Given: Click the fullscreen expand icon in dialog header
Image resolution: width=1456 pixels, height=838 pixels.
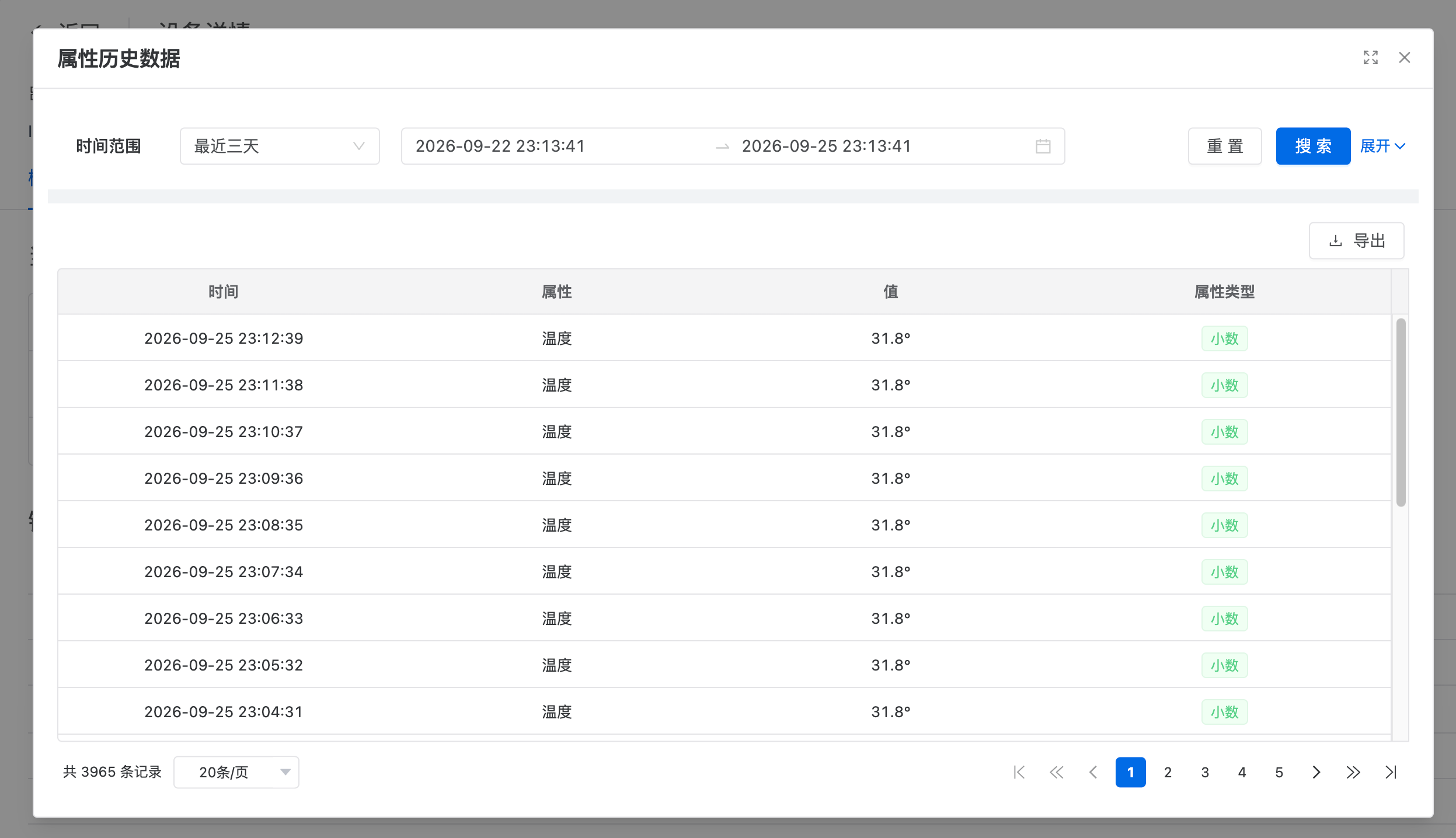Looking at the screenshot, I should click(1370, 57).
